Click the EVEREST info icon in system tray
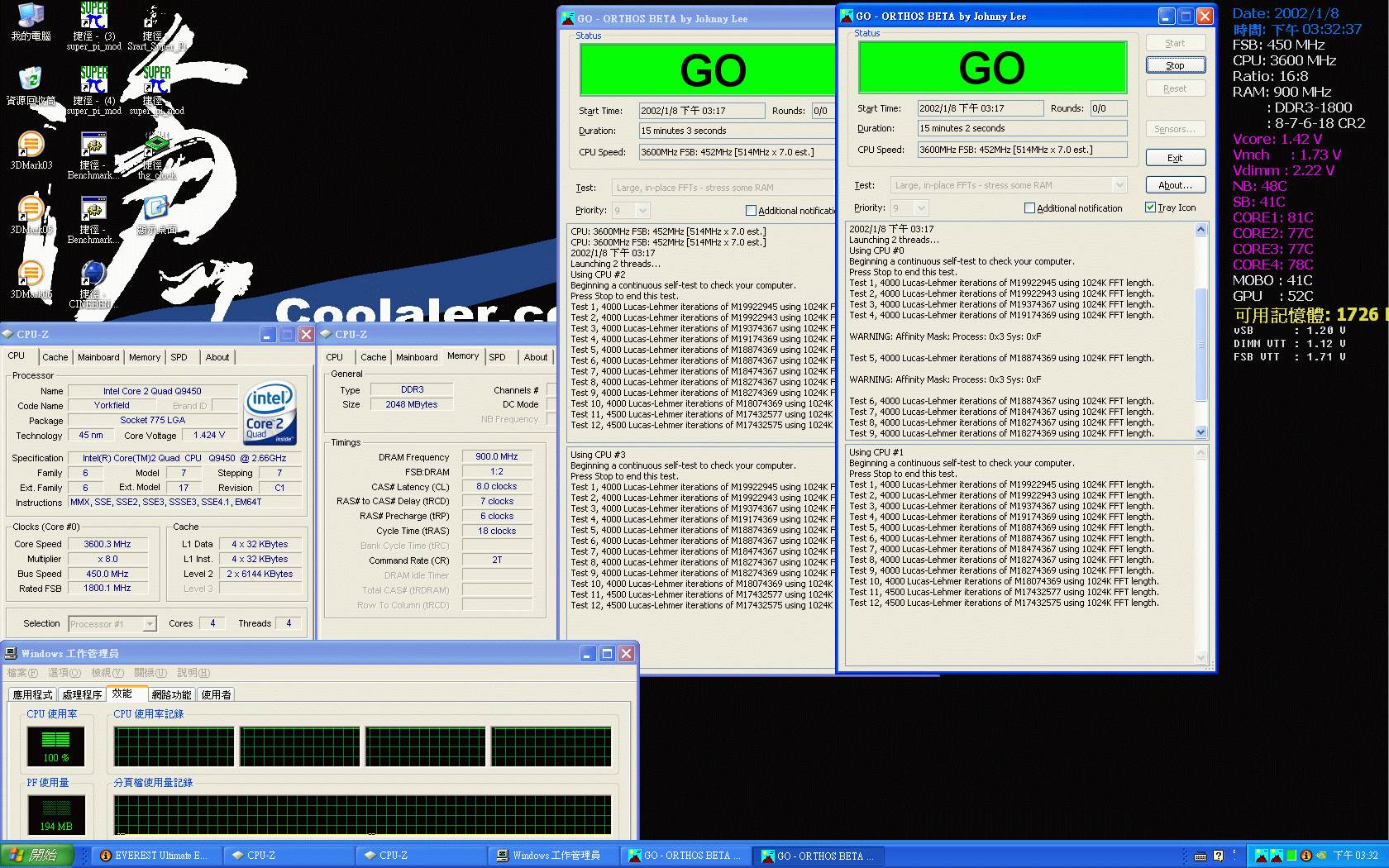The height and width of the screenshot is (868, 1389). (1305, 856)
